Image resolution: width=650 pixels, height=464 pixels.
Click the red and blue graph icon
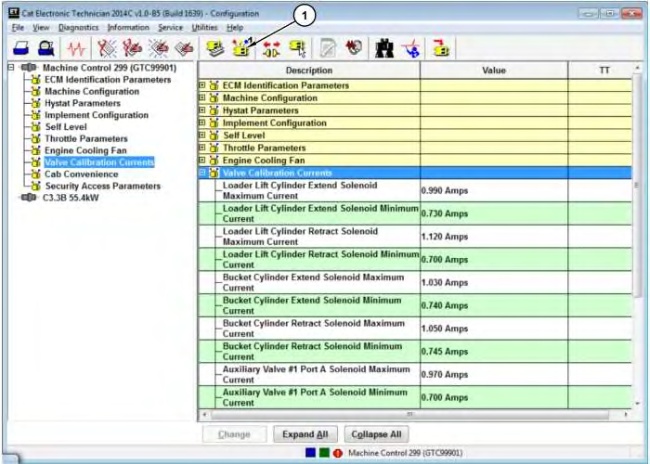[411, 49]
